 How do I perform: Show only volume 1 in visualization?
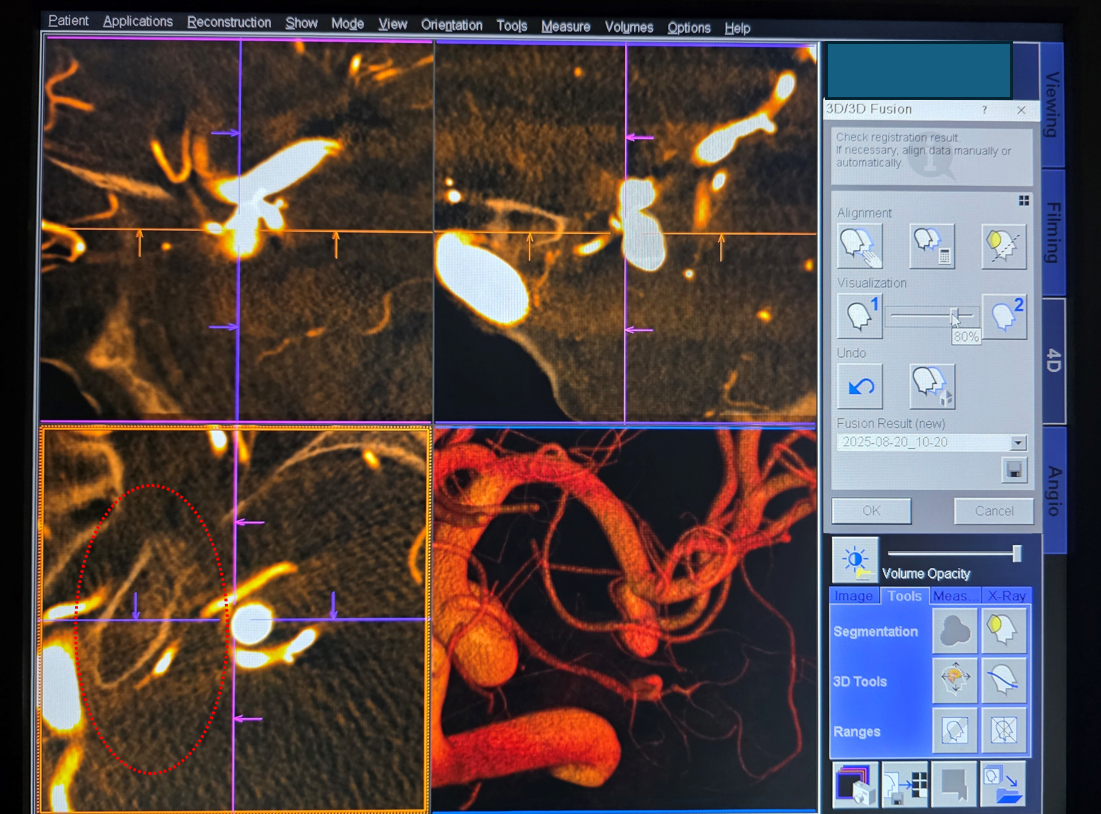[x=859, y=316]
